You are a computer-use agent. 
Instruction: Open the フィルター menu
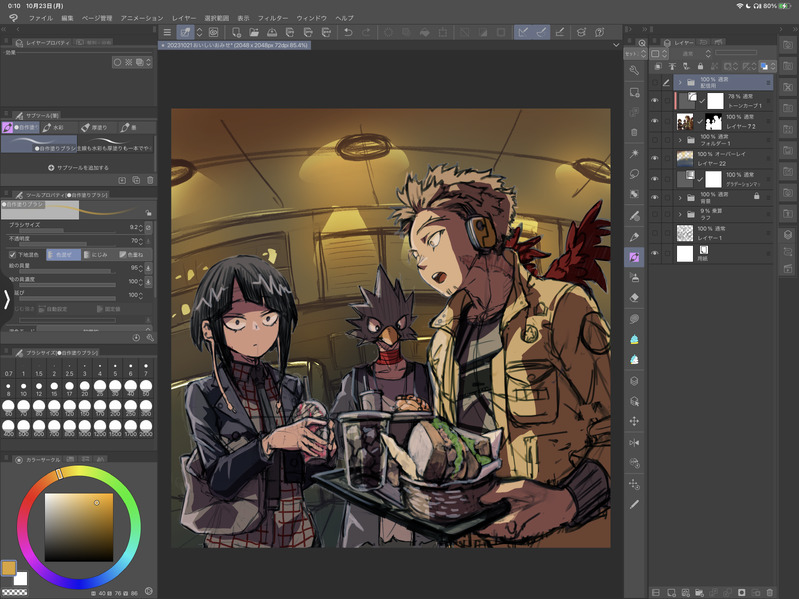tap(273, 18)
